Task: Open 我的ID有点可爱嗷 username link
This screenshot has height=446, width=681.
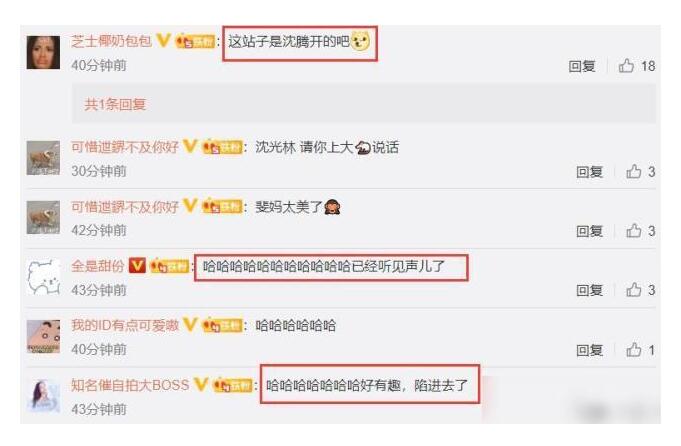Action: click(125, 325)
